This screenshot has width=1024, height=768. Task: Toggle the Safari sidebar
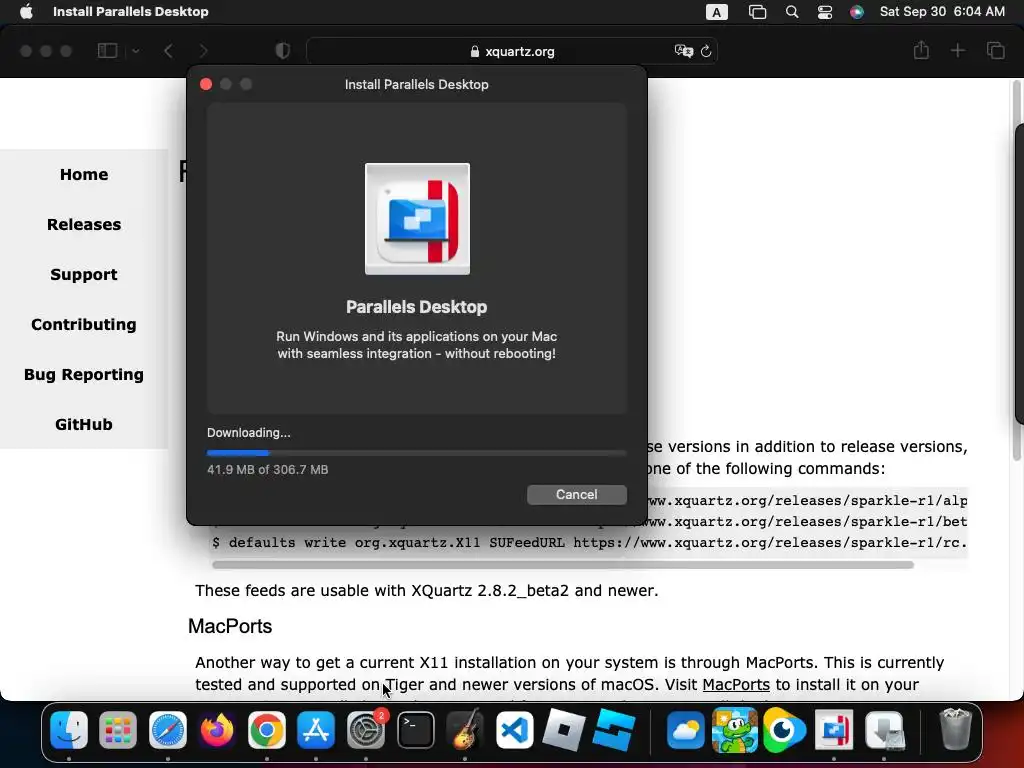107,51
